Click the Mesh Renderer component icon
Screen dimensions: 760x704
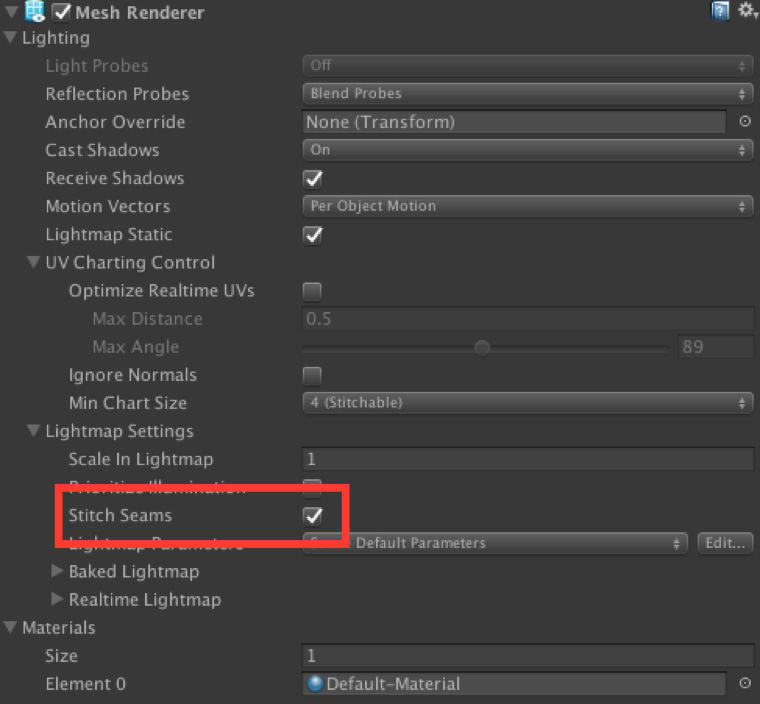[36, 12]
